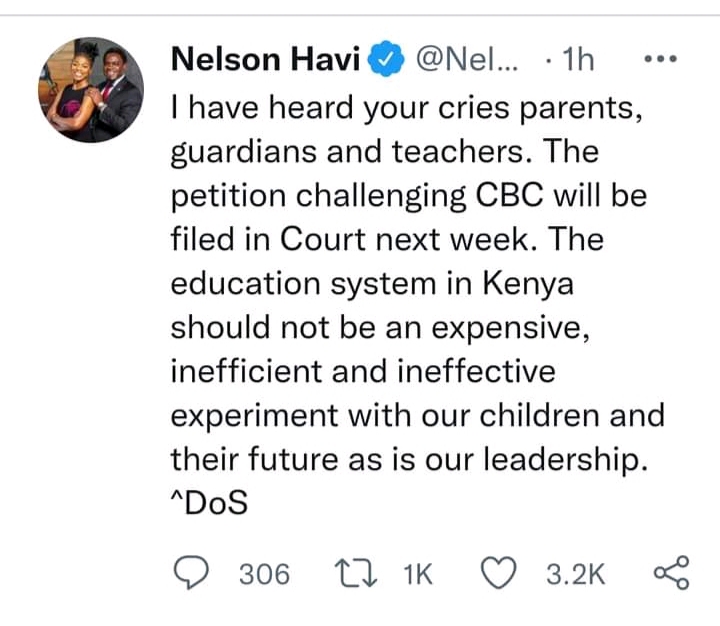Open Nelson Havi's profile picture
The height and width of the screenshot is (626, 720).
(x=91, y=90)
